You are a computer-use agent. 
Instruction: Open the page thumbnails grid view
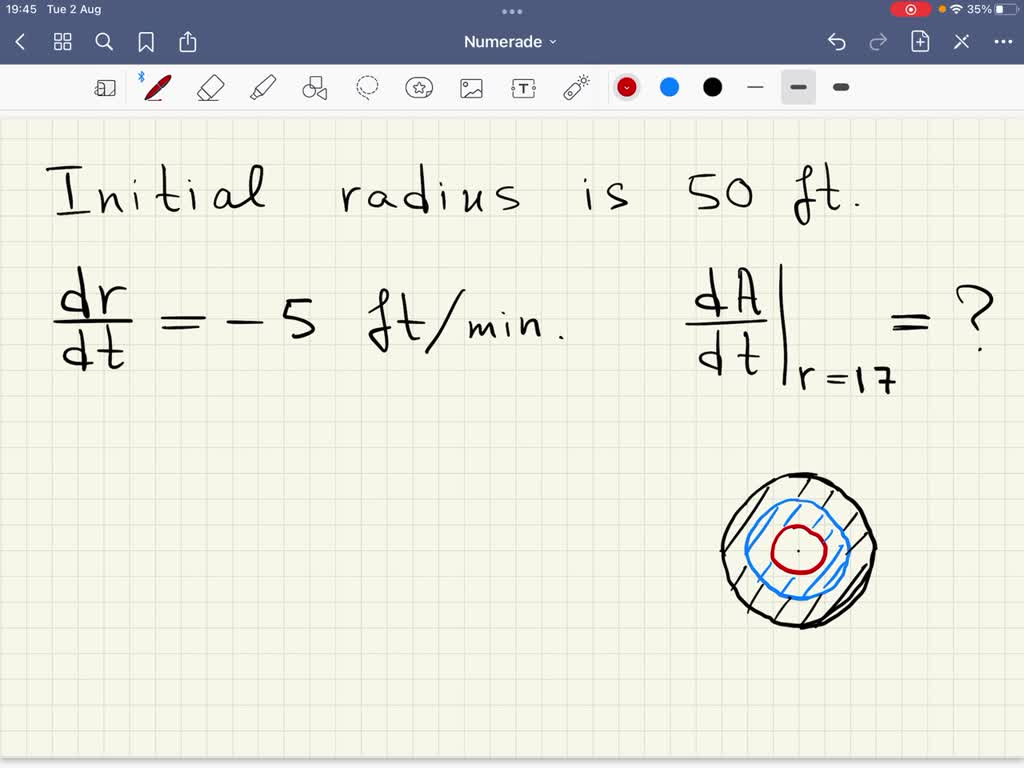pyautogui.click(x=62, y=42)
